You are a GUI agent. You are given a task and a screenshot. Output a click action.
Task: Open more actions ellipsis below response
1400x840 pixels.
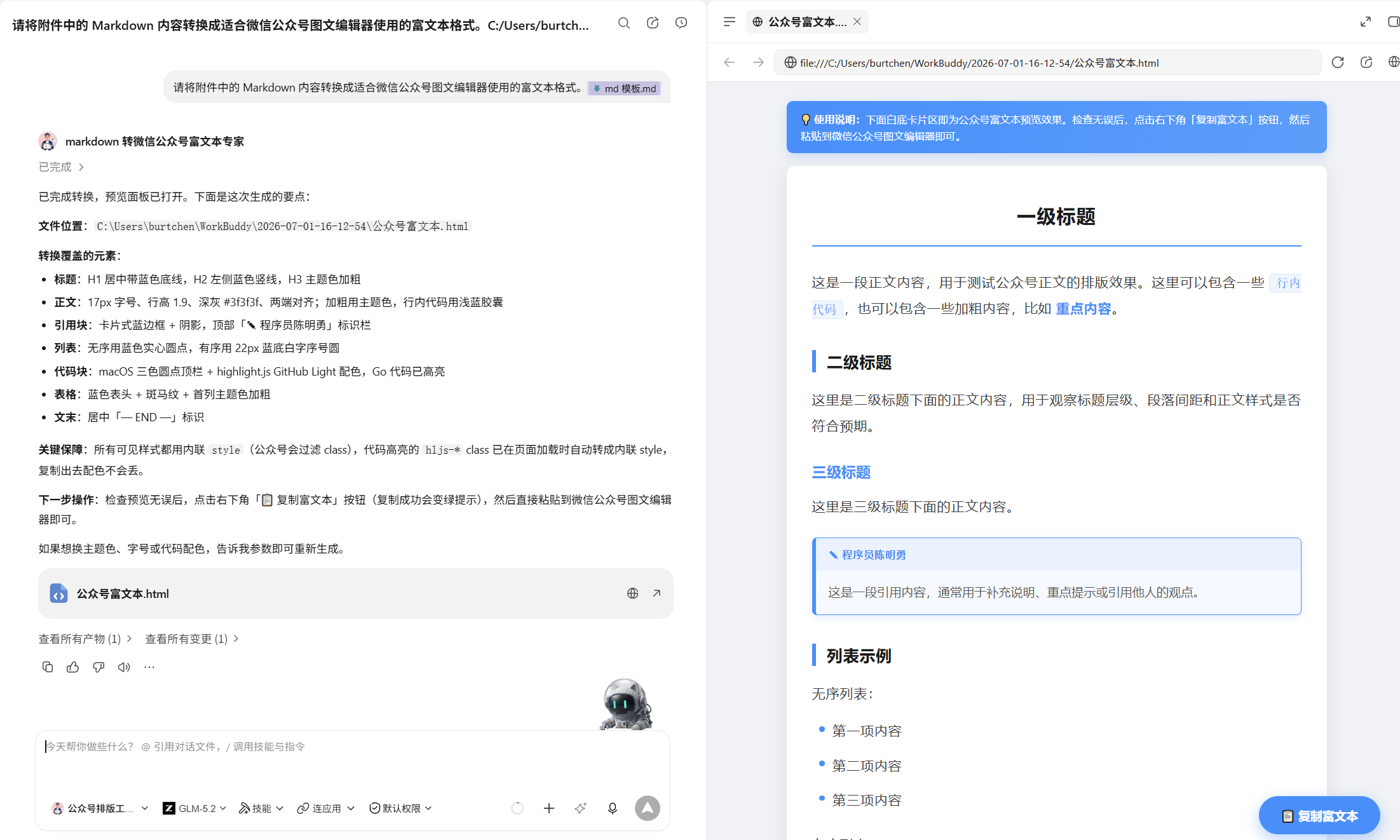149,667
